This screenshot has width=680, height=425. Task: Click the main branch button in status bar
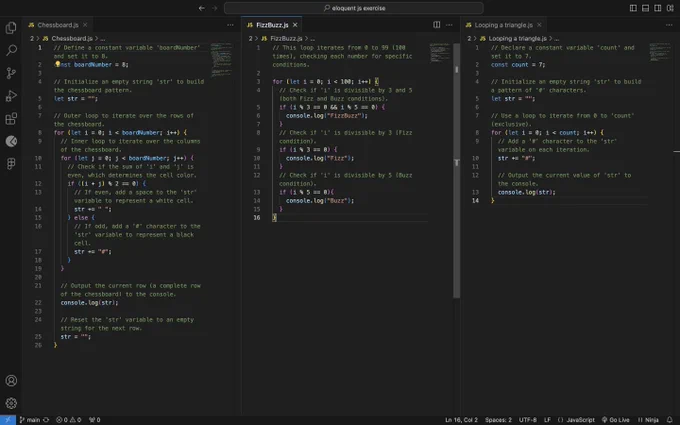tap(29, 420)
